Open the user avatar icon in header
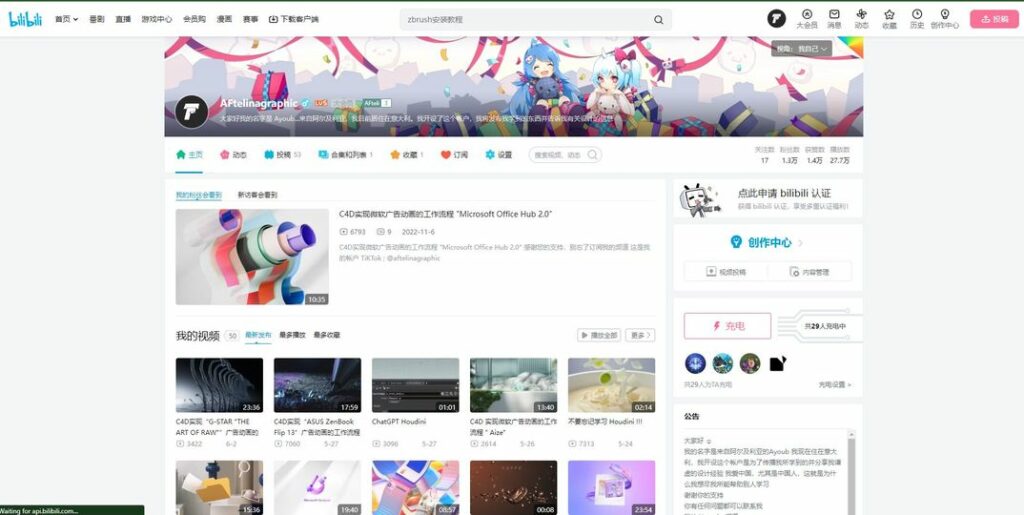This screenshot has width=1024, height=515. point(776,18)
